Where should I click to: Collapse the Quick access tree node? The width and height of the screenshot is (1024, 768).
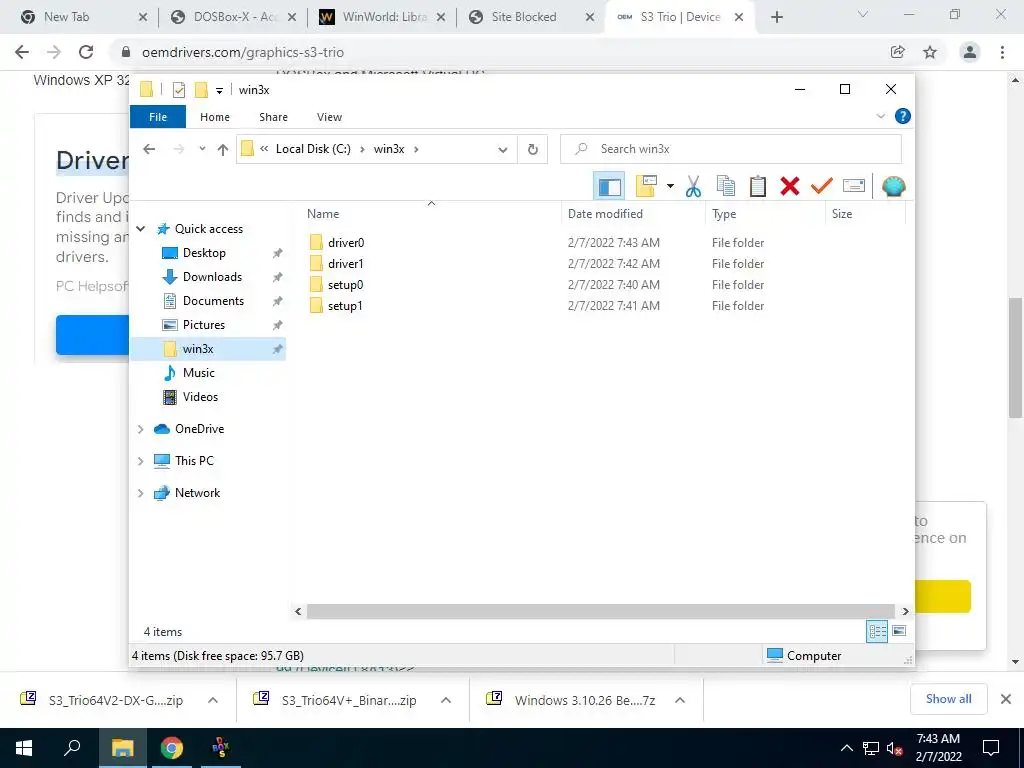pos(140,229)
